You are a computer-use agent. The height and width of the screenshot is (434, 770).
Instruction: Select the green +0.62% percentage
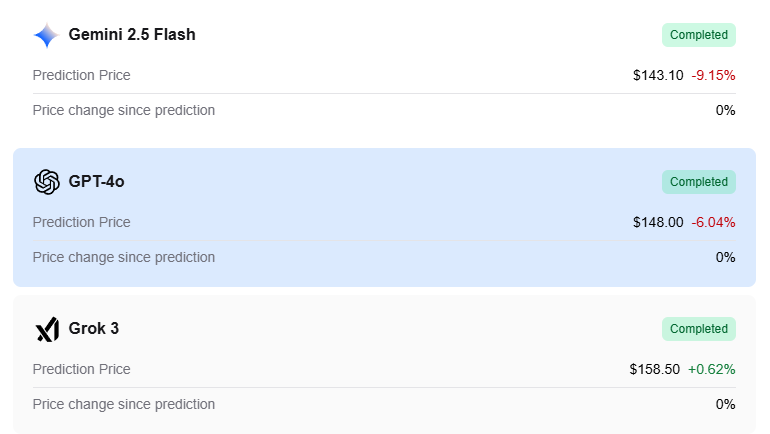pyautogui.click(x=711, y=369)
